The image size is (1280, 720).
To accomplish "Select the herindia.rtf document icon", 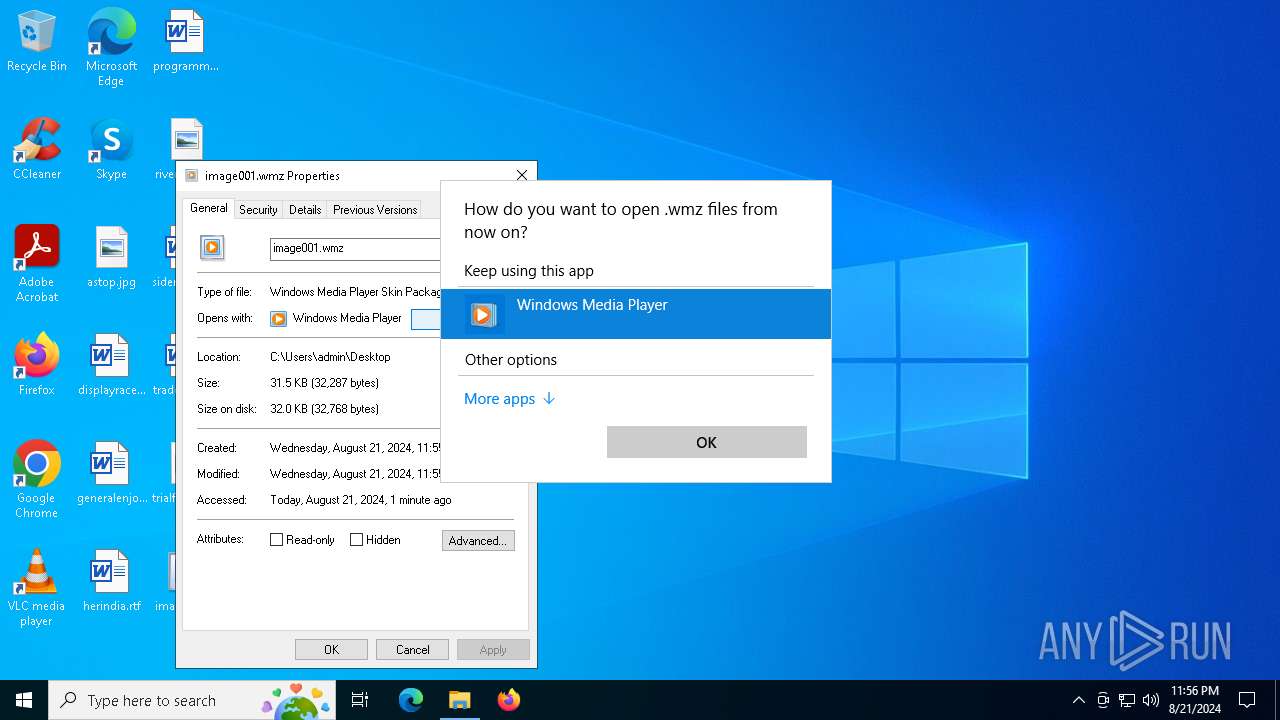I will coord(111,581).
